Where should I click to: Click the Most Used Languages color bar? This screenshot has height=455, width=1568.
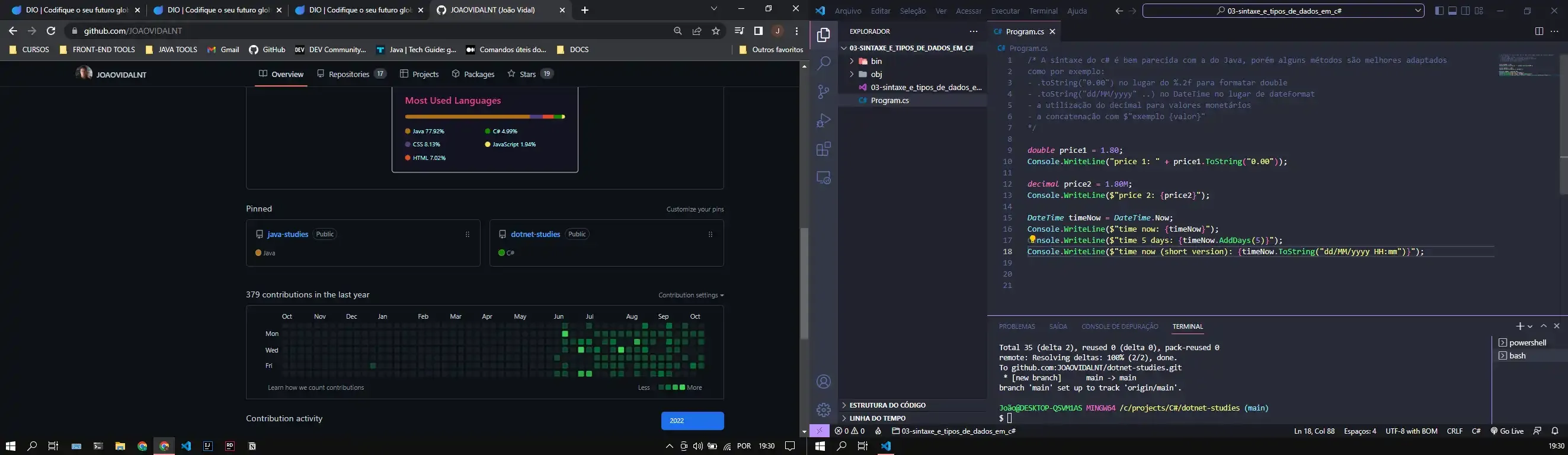pos(485,117)
